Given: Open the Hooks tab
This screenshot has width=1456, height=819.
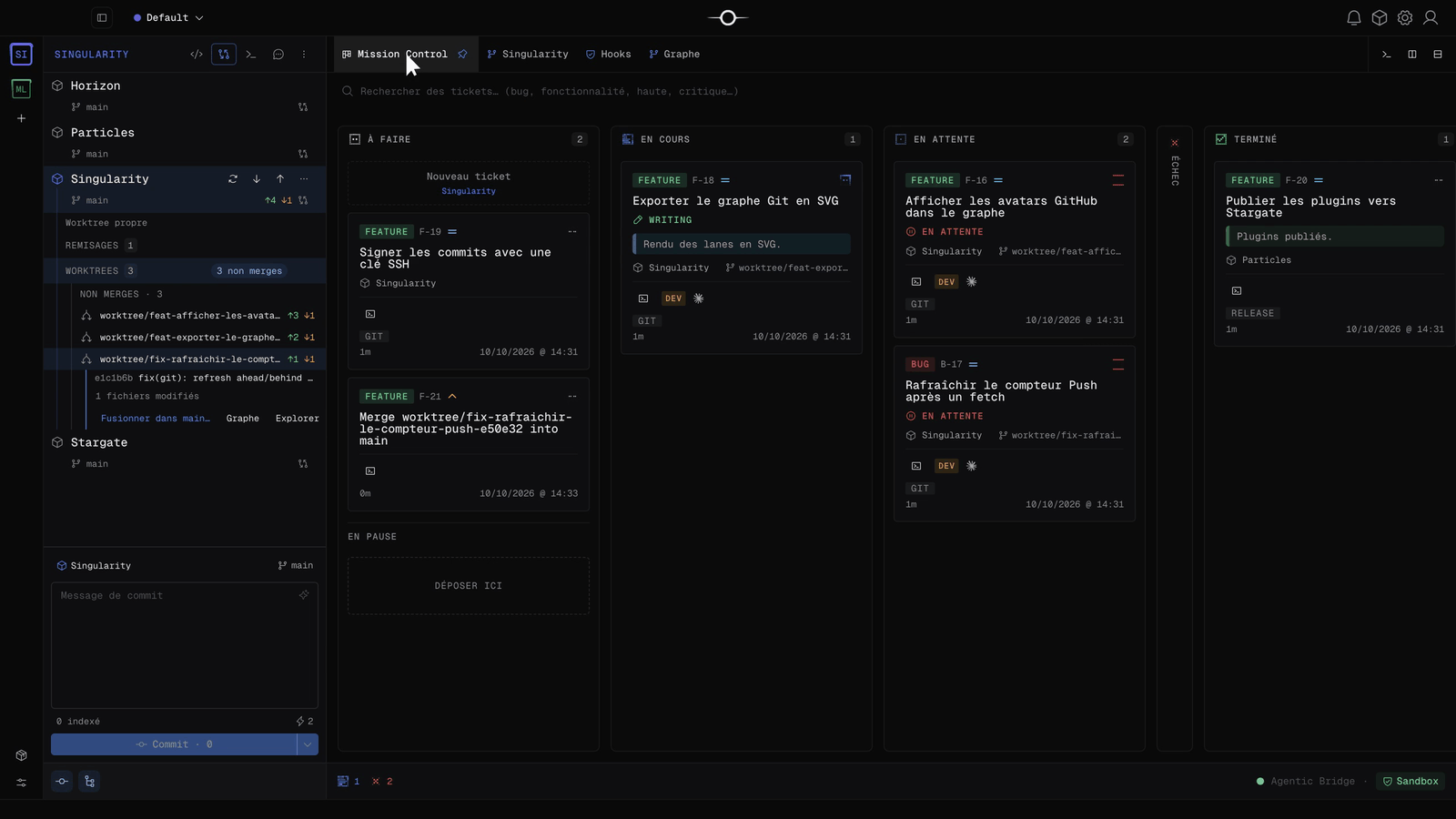Looking at the screenshot, I should (x=608, y=55).
